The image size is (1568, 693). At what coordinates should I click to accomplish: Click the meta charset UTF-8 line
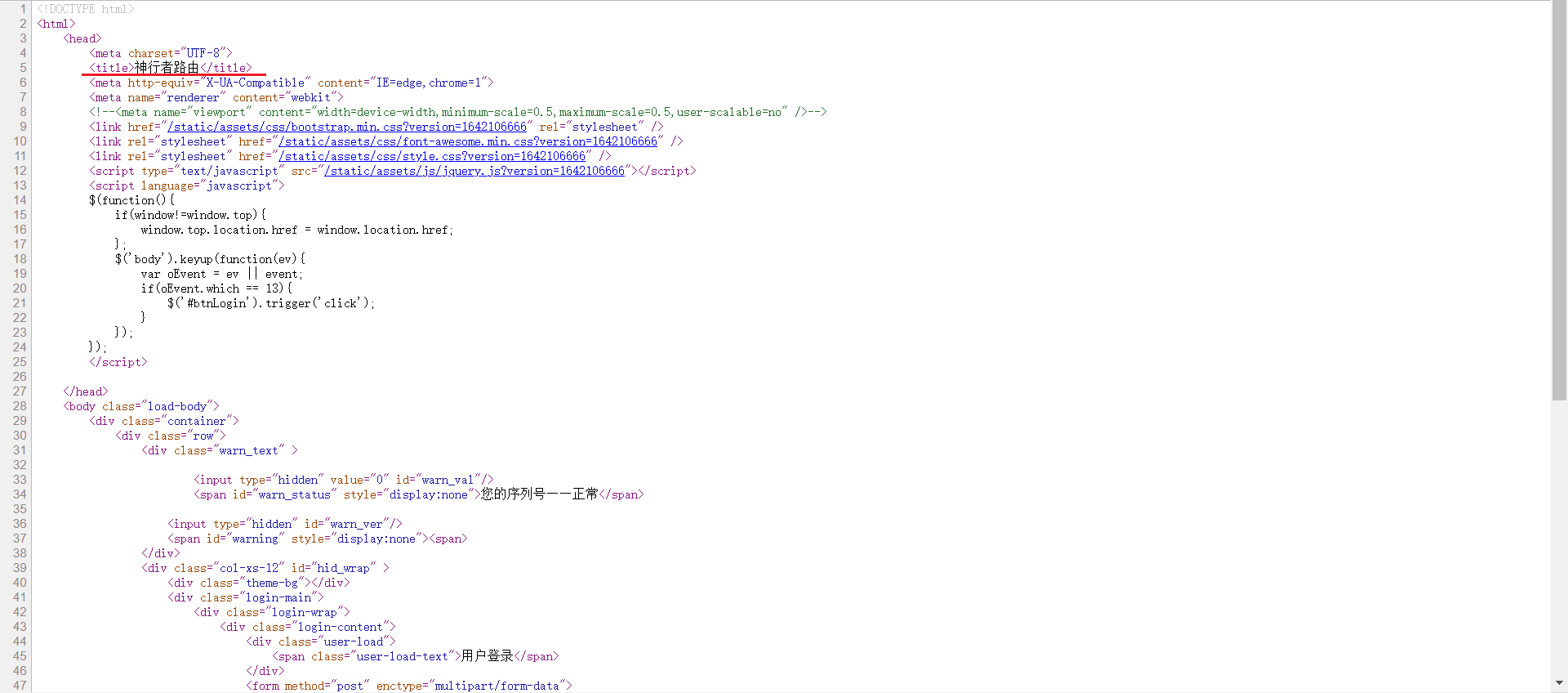pos(161,53)
